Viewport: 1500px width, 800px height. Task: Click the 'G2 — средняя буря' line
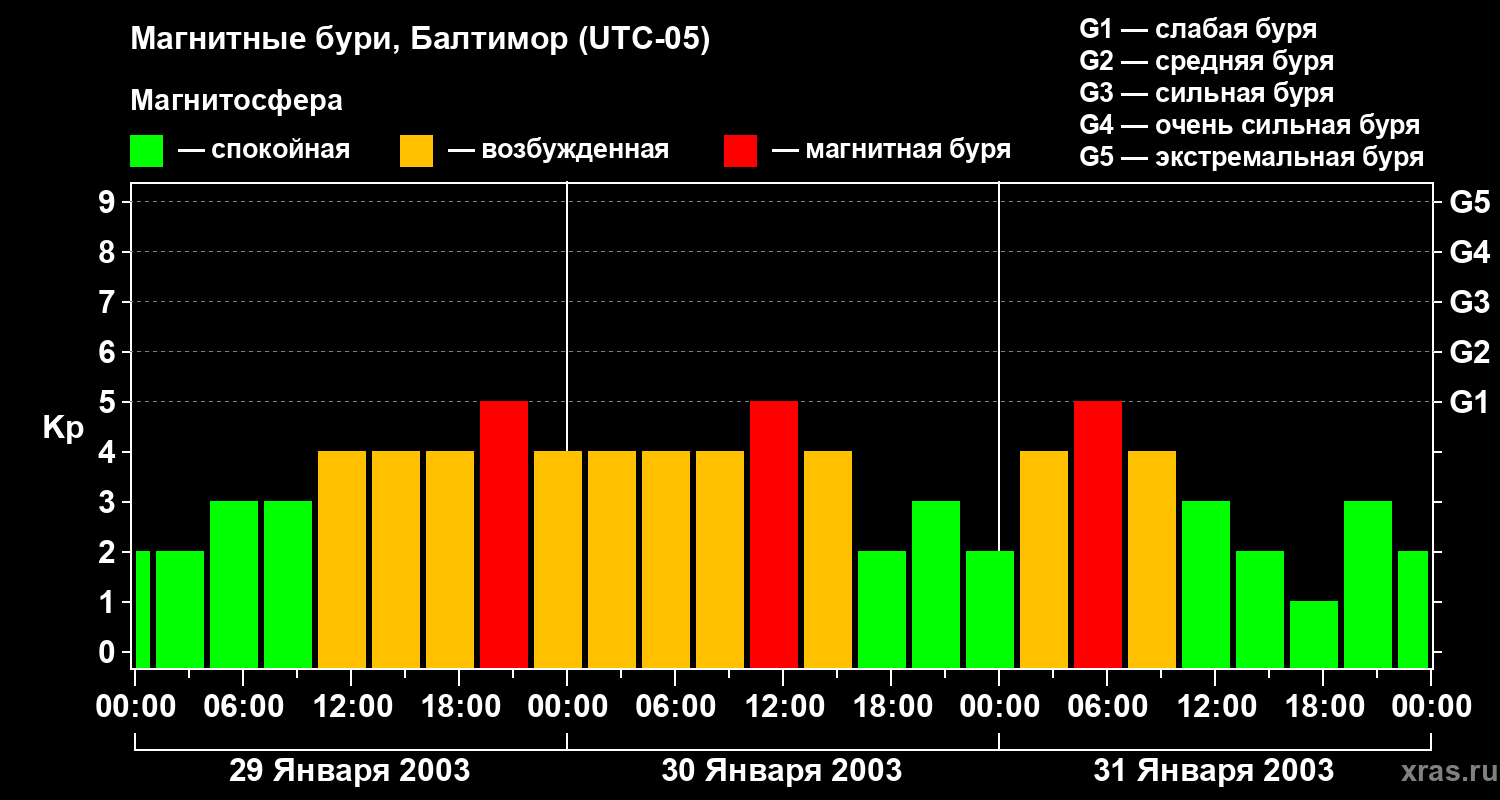1206,60
